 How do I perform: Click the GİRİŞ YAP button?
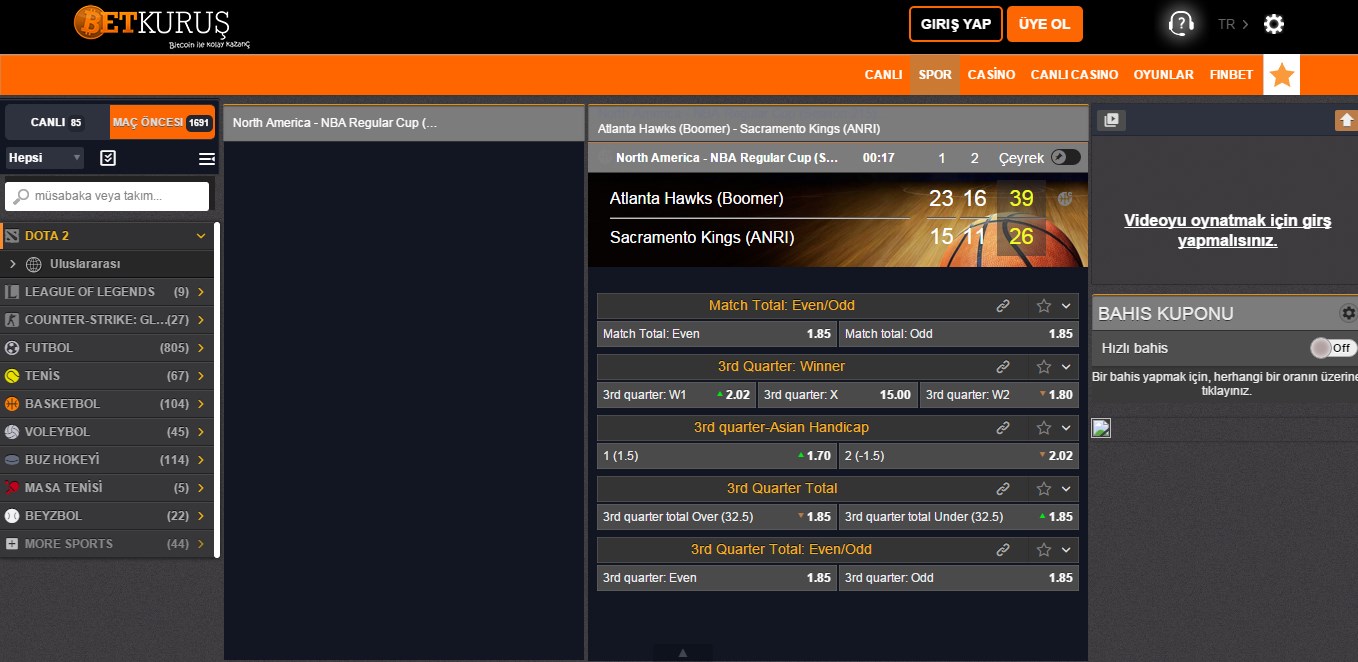coord(955,24)
